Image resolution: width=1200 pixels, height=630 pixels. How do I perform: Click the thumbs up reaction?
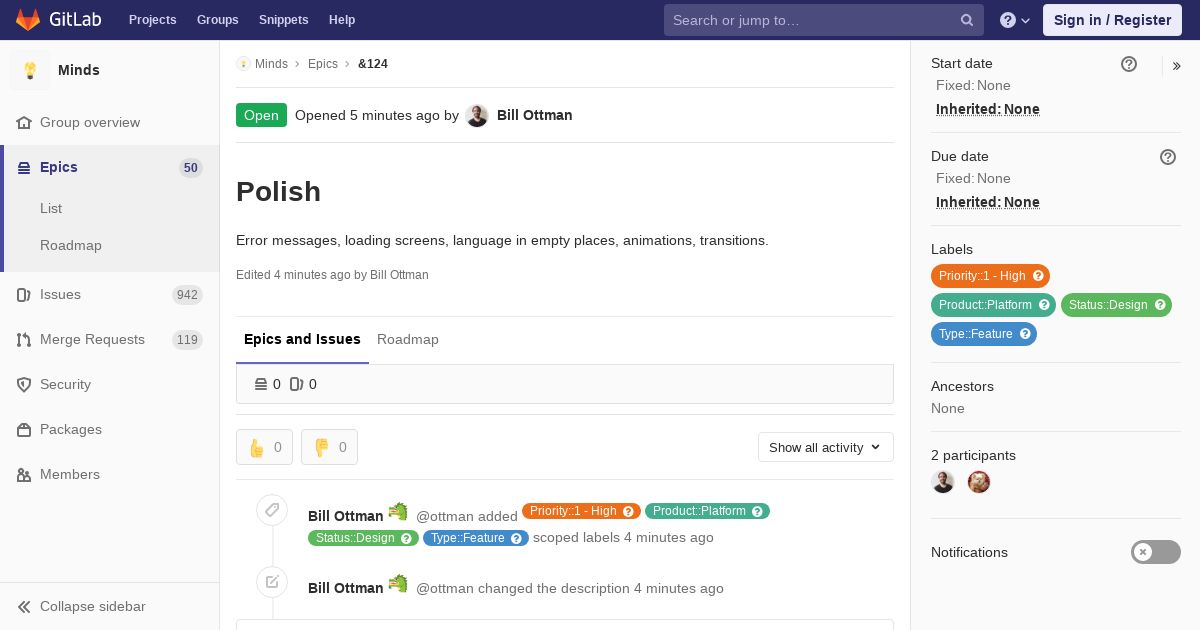point(264,447)
